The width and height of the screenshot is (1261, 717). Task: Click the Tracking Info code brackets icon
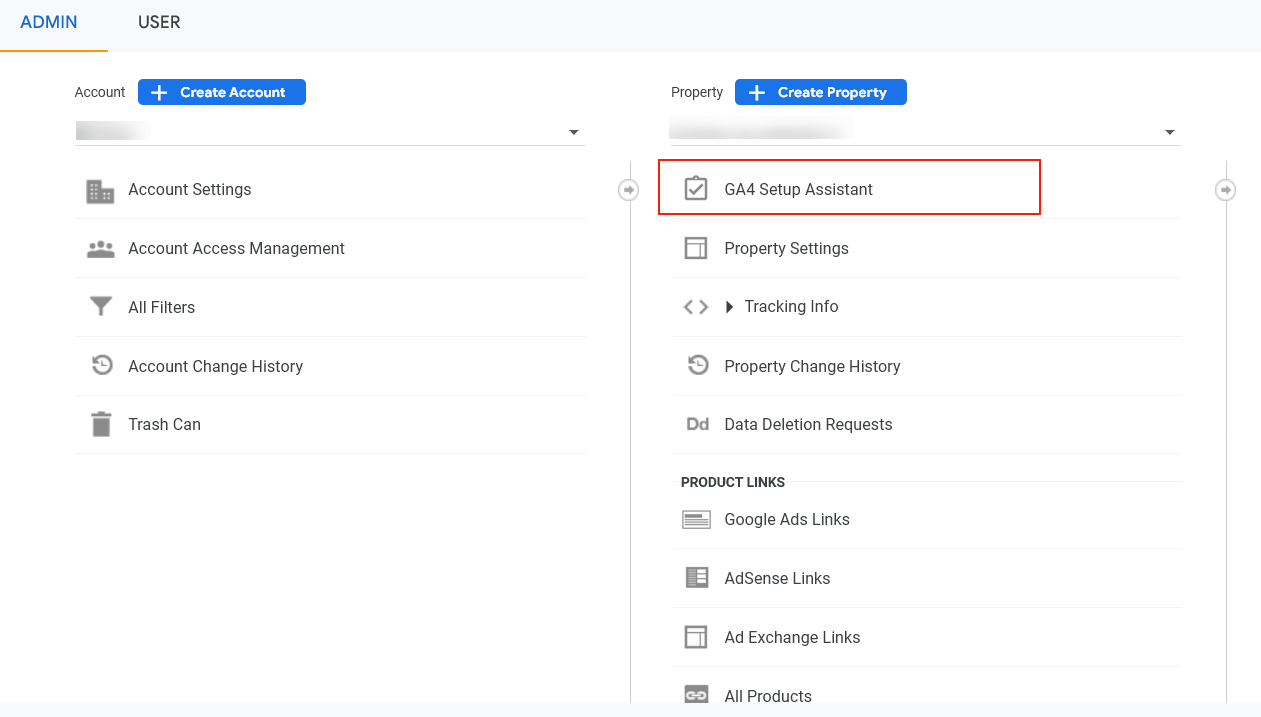pos(695,306)
